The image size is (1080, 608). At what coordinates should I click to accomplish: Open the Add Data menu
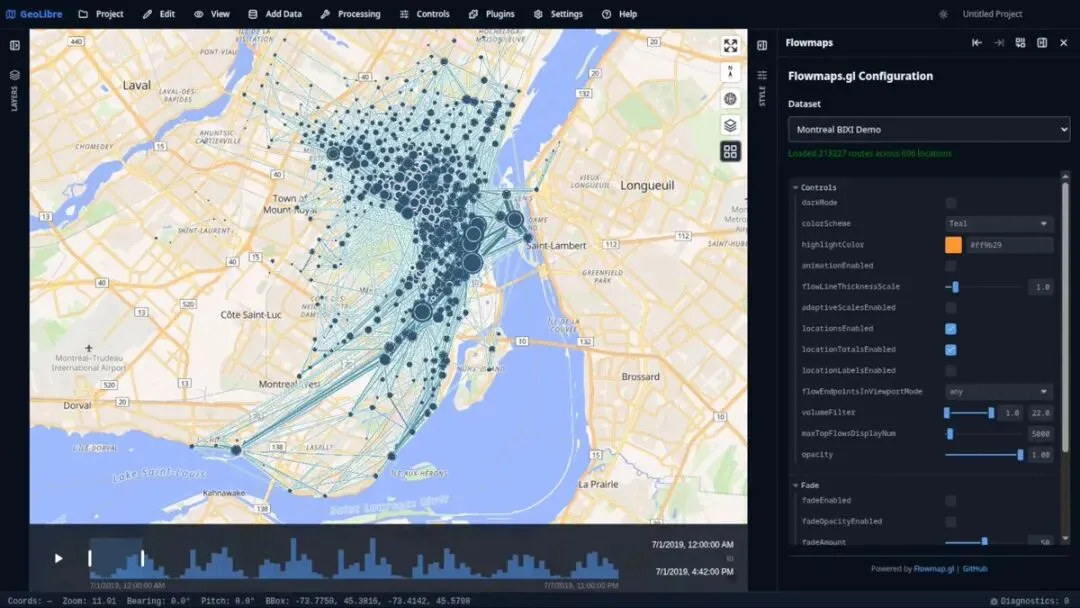point(275,14)
